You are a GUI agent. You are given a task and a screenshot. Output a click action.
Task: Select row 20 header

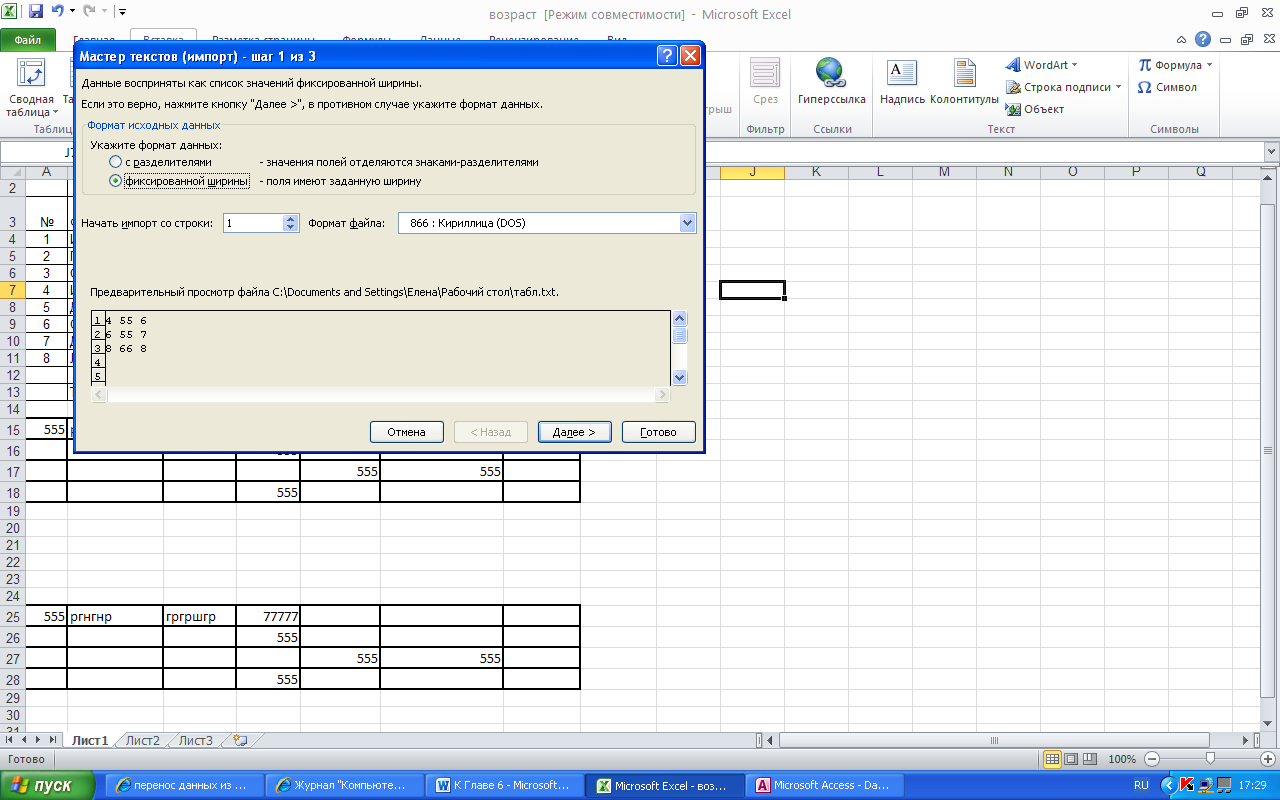(x=13, y=528)
